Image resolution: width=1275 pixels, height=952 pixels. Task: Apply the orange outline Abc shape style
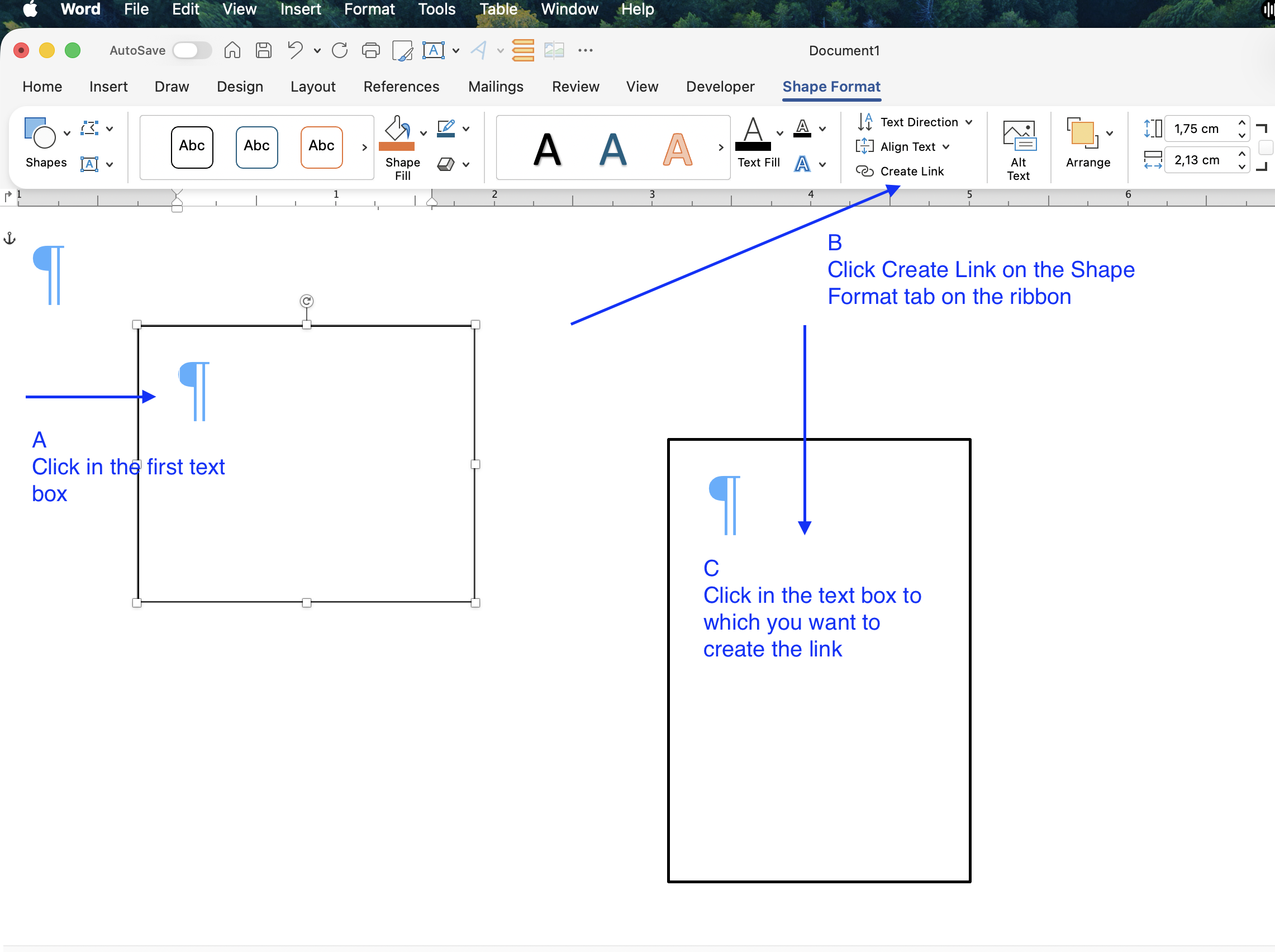(321, 147)
